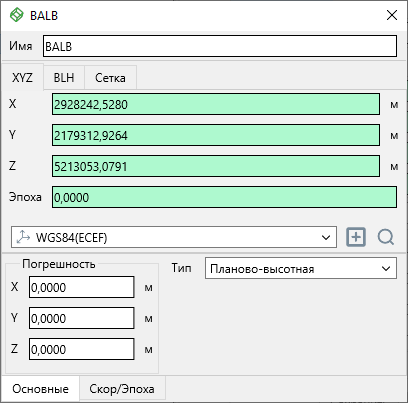Select the Основные bottom tab
This screenshot has height=403, width=408.
click(x=40, y=389)
